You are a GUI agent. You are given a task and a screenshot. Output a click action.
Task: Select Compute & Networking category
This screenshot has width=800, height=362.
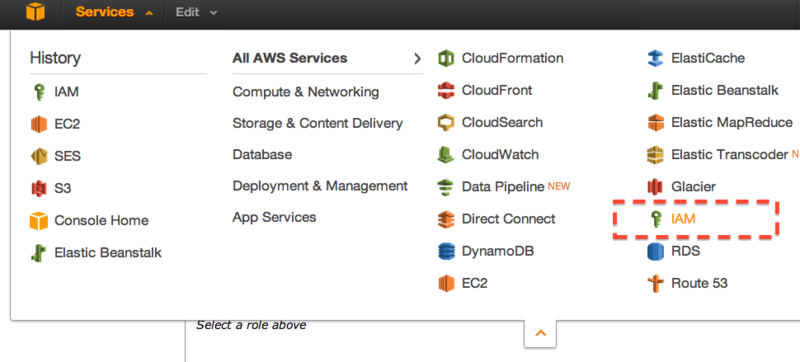pyautogui.click(x=306, y=92)
